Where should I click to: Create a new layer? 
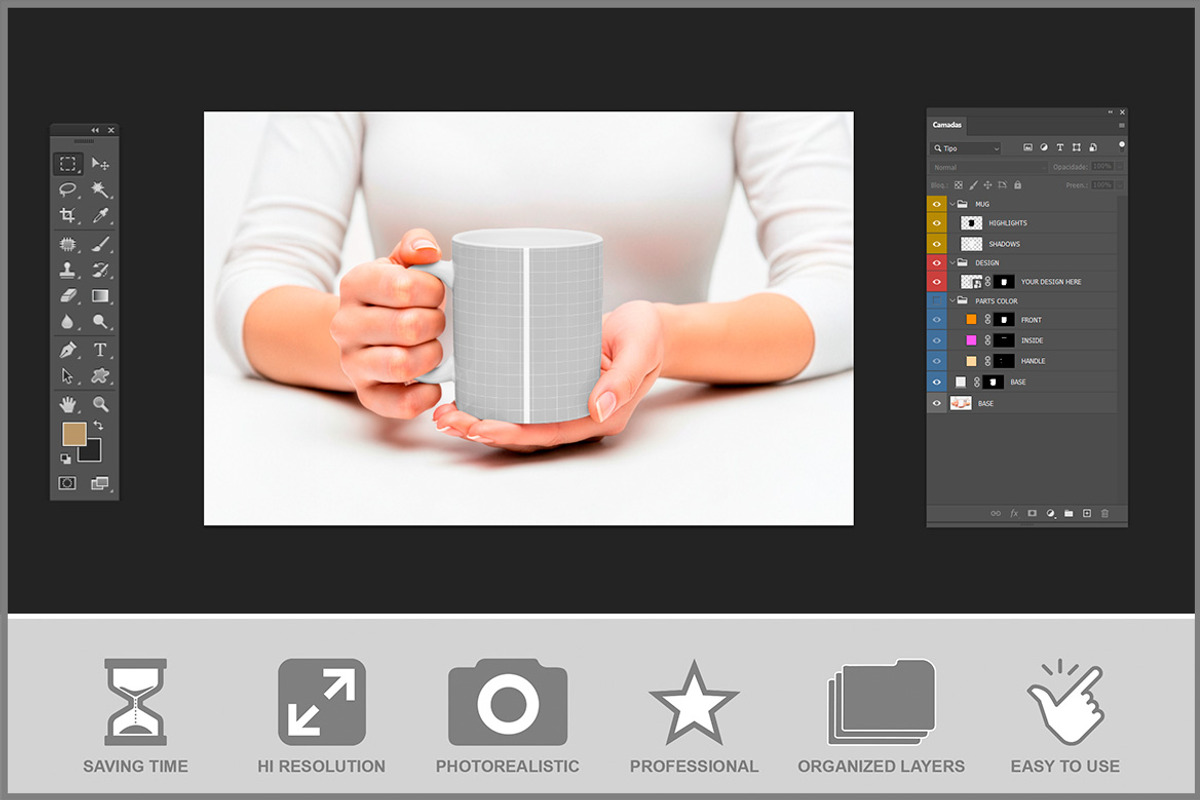pos(1087,513)
